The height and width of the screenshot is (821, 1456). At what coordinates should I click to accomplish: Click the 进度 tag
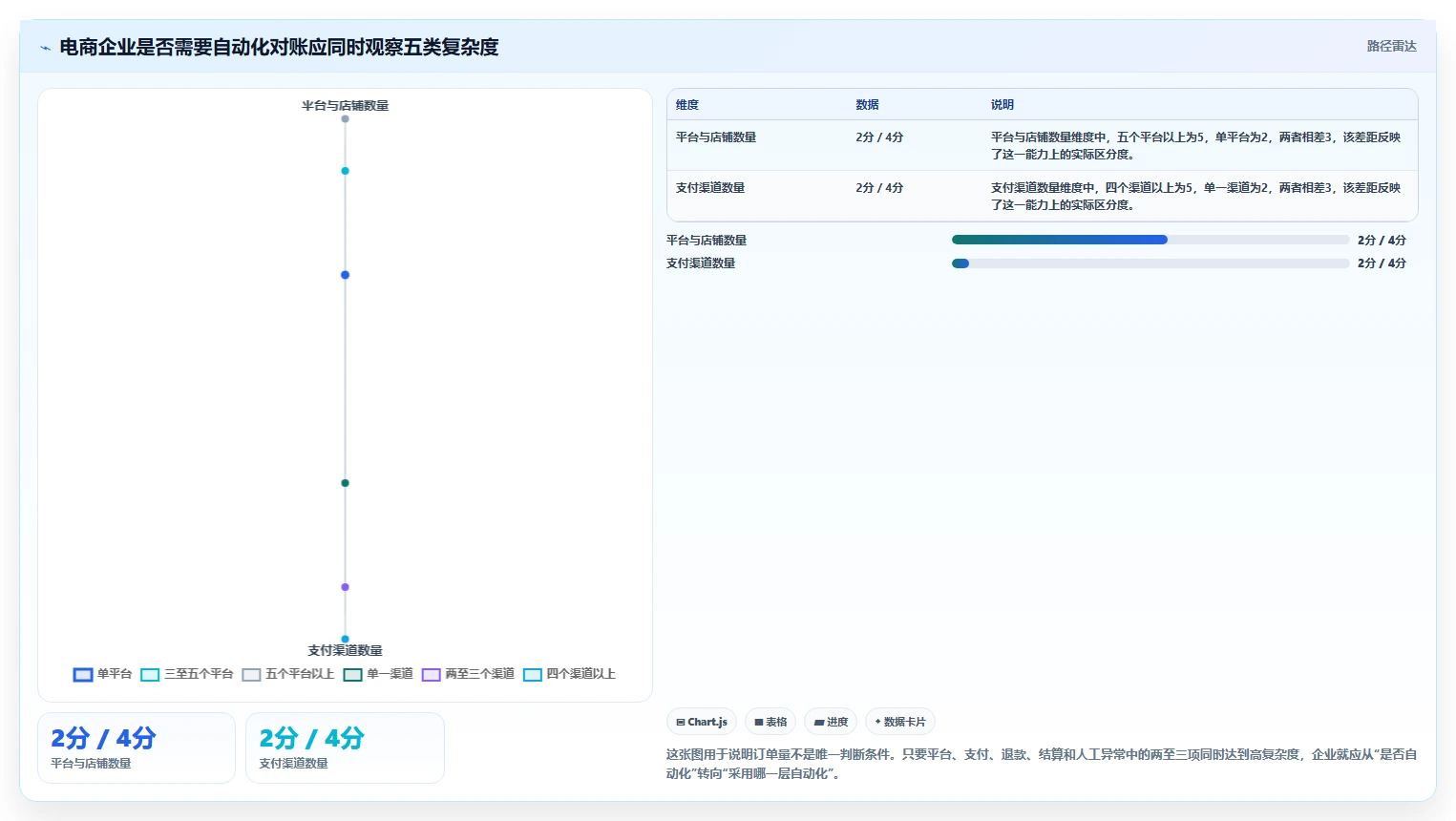(x=831, y=722)
